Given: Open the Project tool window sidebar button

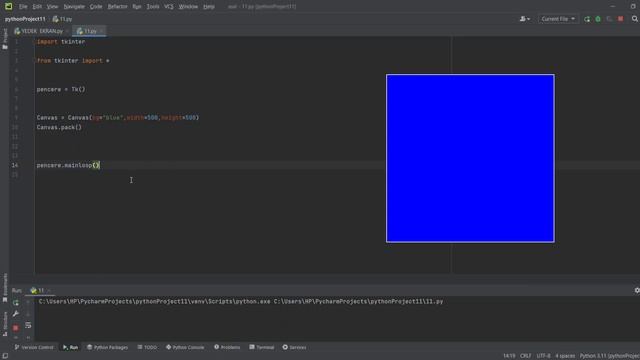Looking at the screenshot, I should click(5, 39).
